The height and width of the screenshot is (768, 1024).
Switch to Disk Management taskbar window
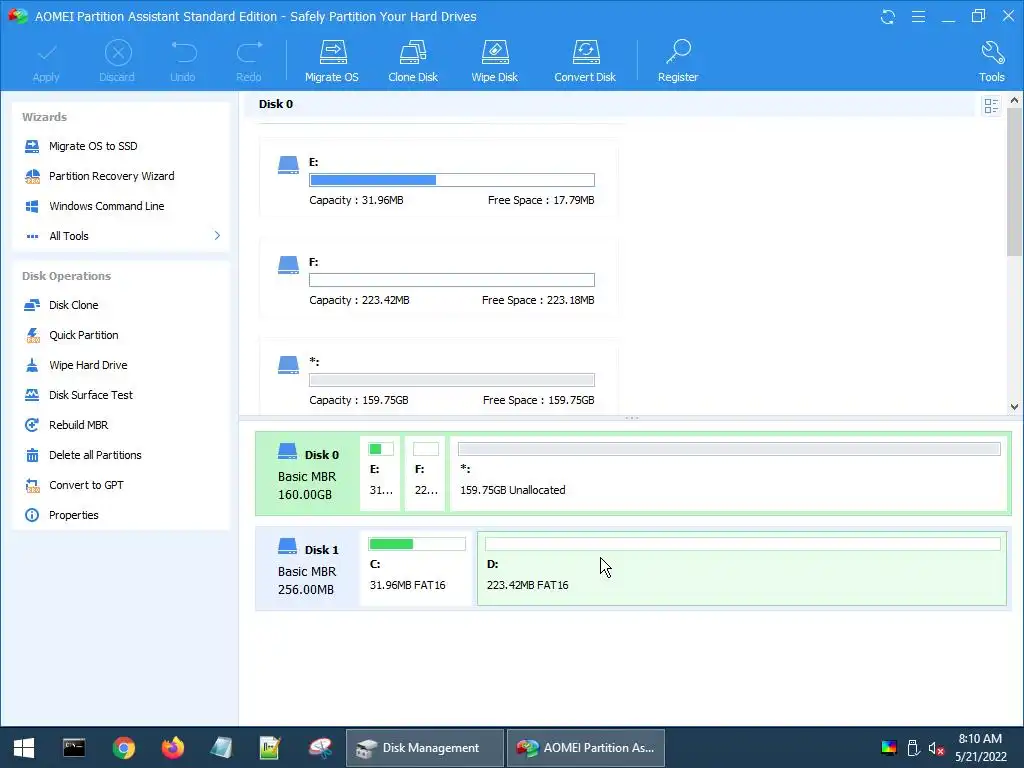click(424, 748)
